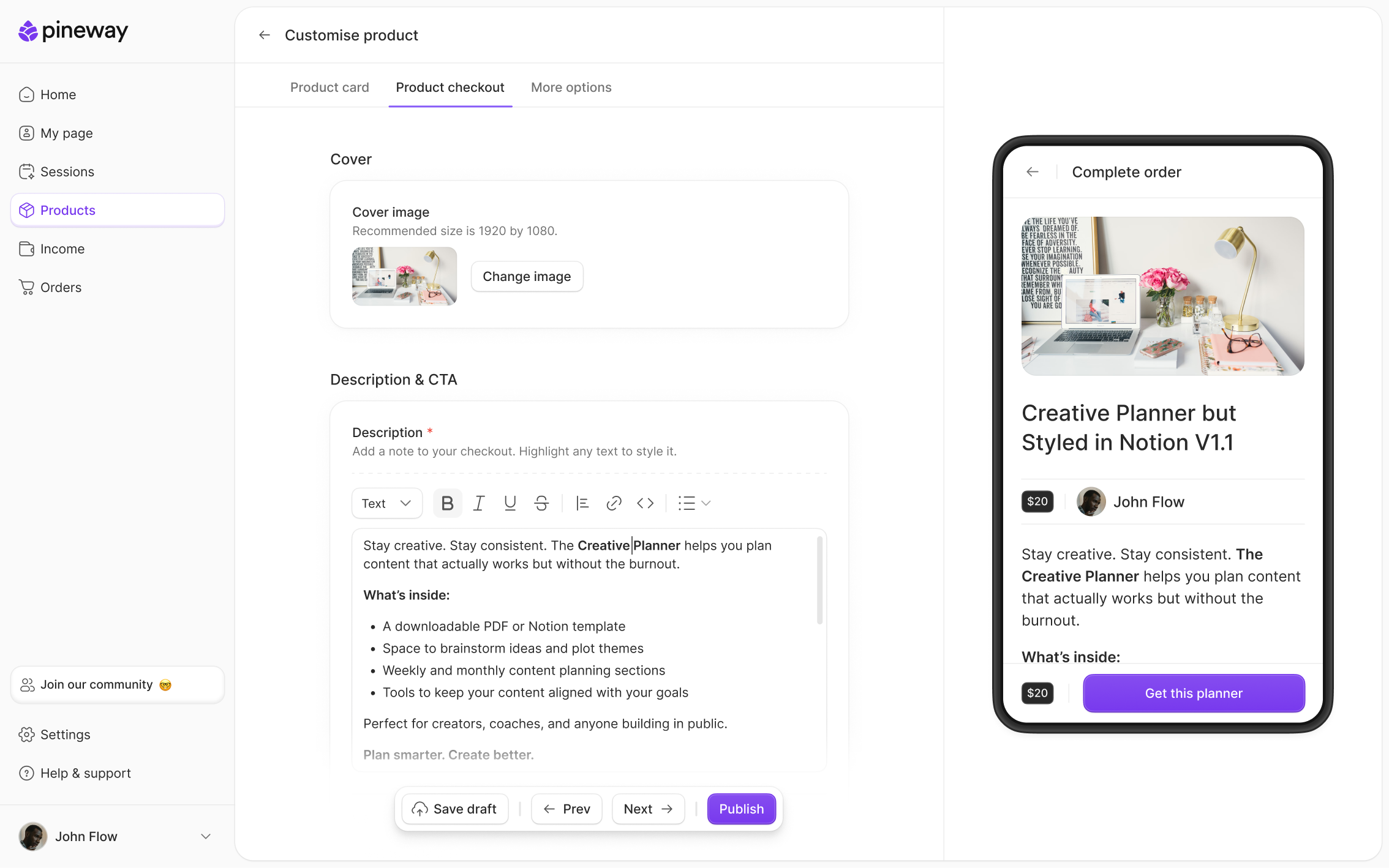Click the cover image thumbnail

[404, 276]
